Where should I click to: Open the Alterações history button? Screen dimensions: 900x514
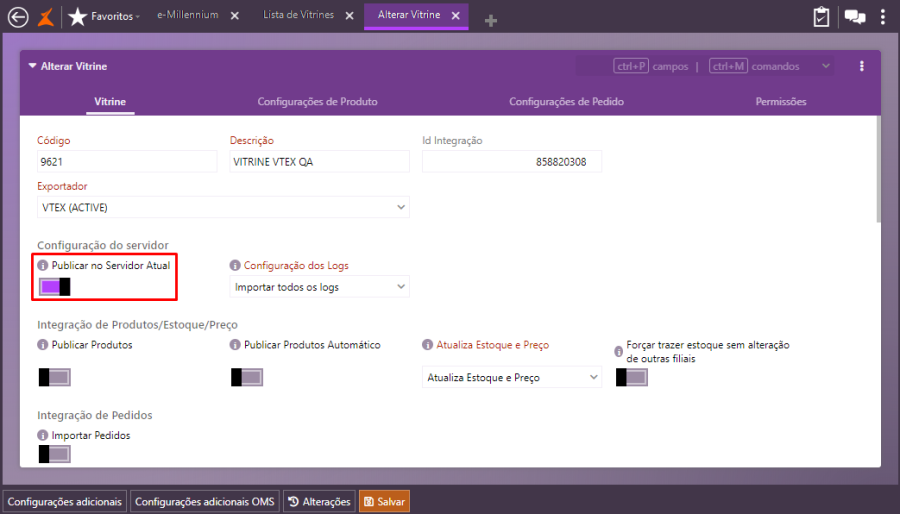point(319,501)
